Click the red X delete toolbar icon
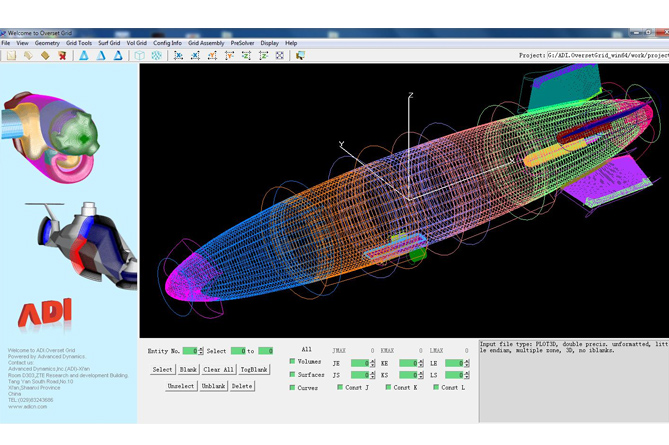Screen dimensions: 669x445 (x=62, y=56)
